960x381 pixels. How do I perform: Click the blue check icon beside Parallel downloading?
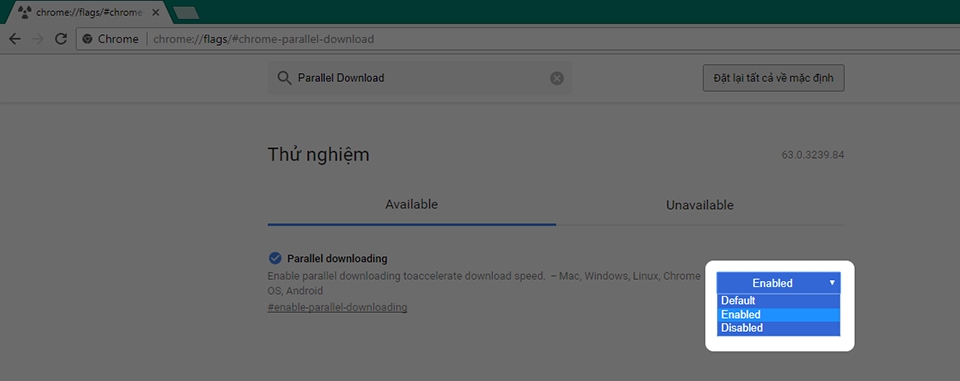(275, 258)
